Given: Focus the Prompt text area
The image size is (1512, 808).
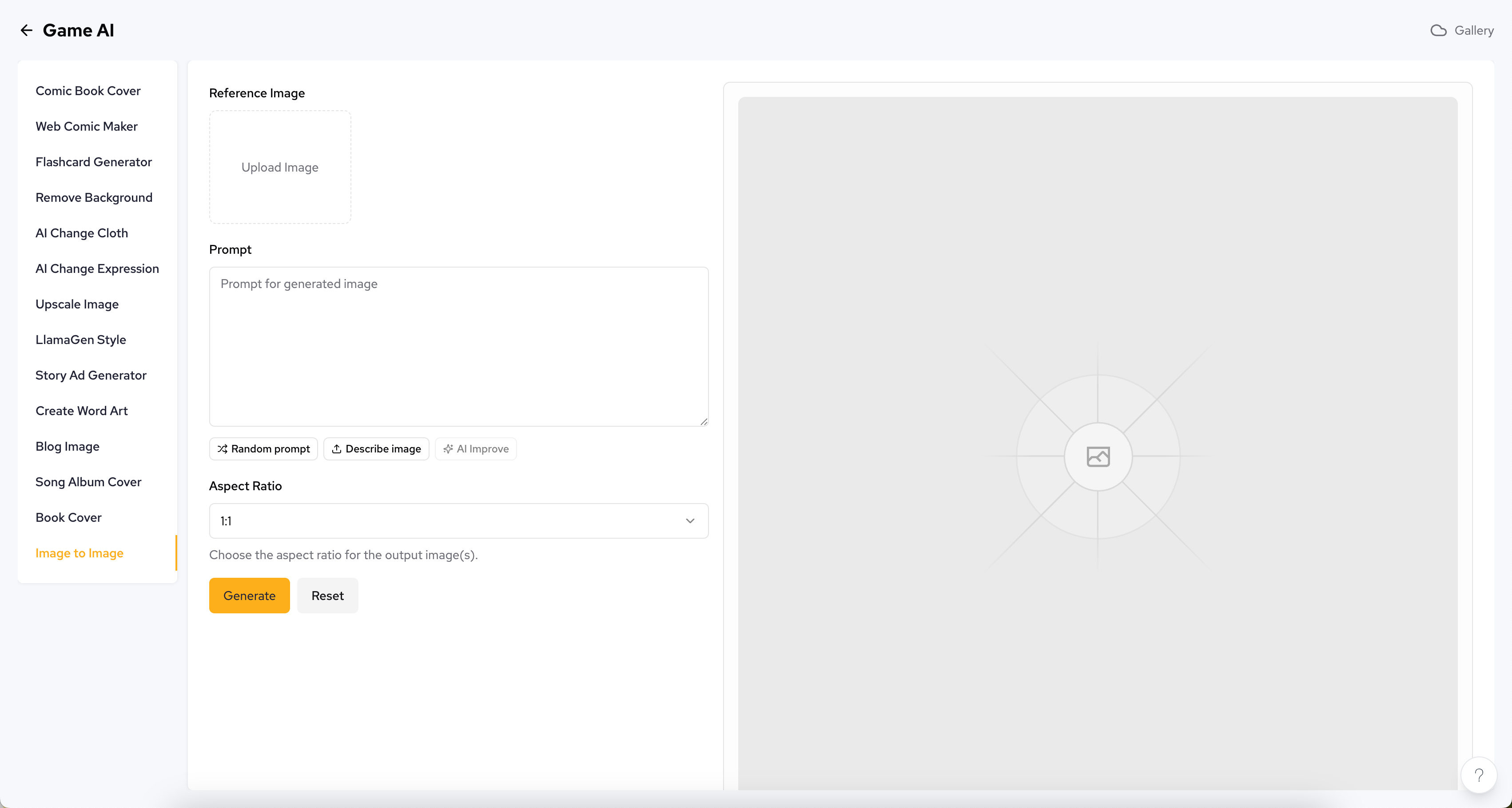Looking at the screenshot, I should (458, 347).
